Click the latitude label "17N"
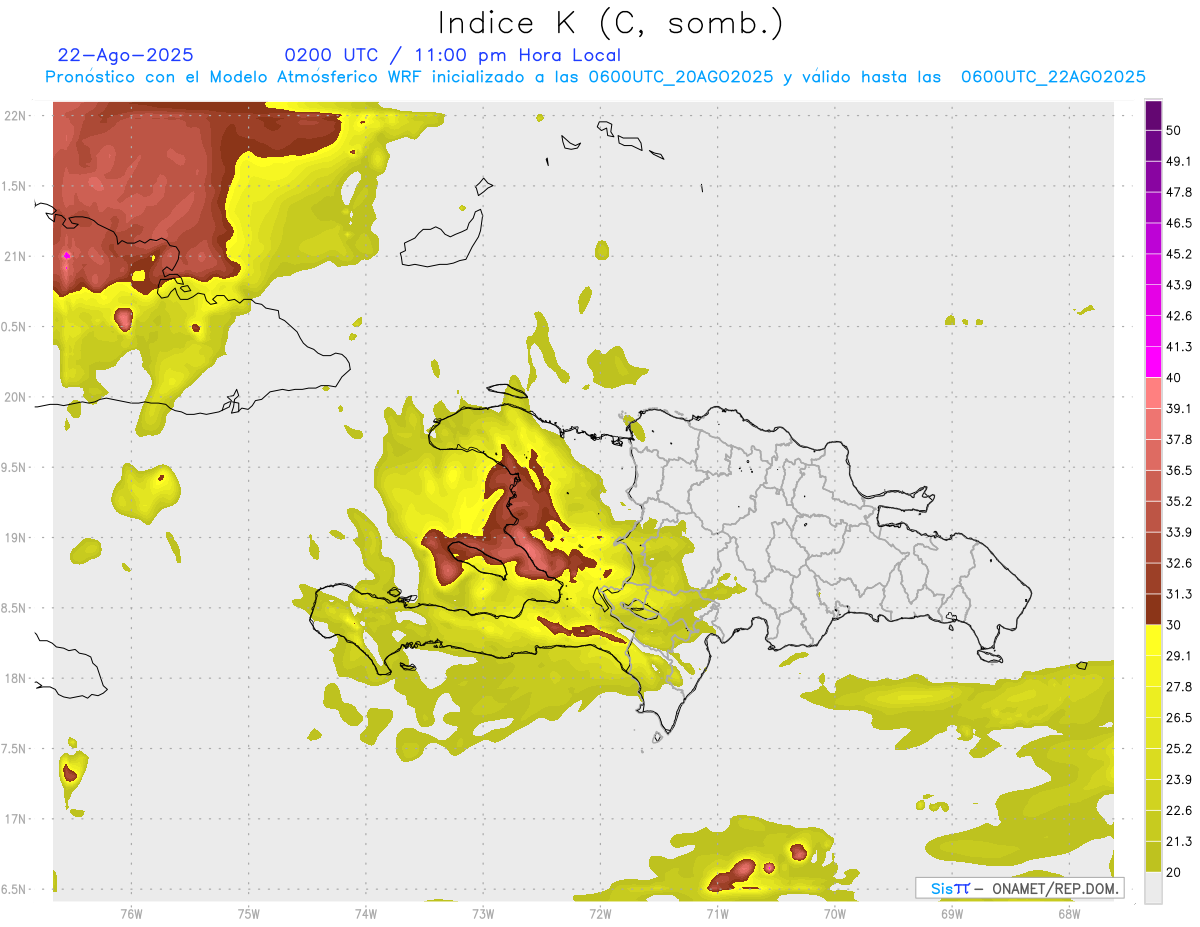The width and height of the screenshot is (1200, 927). [x=16, y=819]
